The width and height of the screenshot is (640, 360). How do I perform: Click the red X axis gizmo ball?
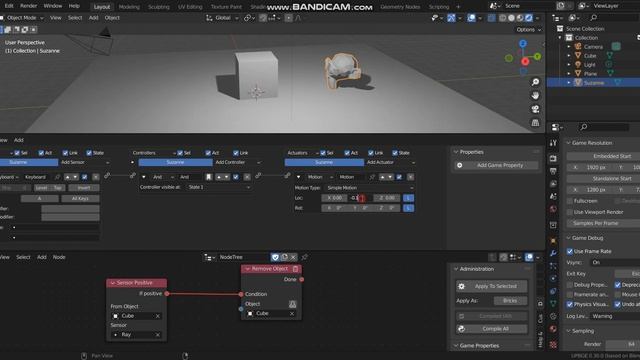coord(525,62)
